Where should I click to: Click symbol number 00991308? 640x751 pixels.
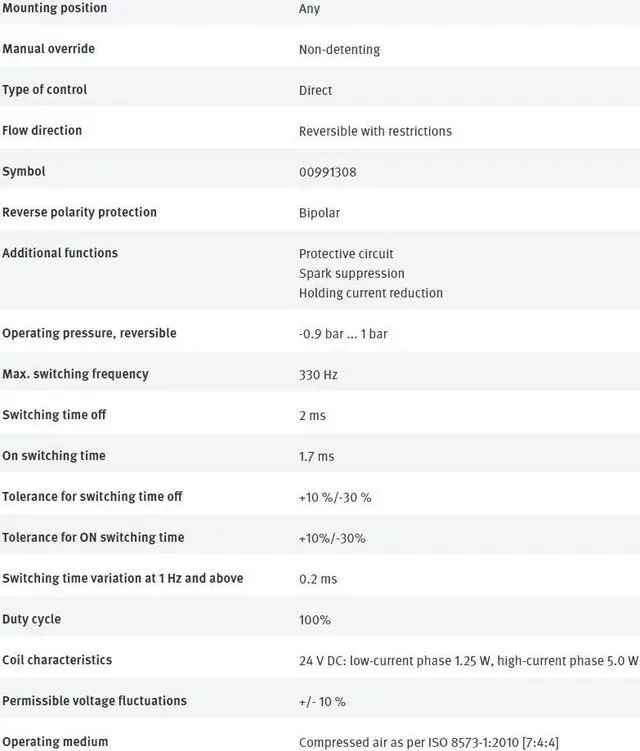327,172
